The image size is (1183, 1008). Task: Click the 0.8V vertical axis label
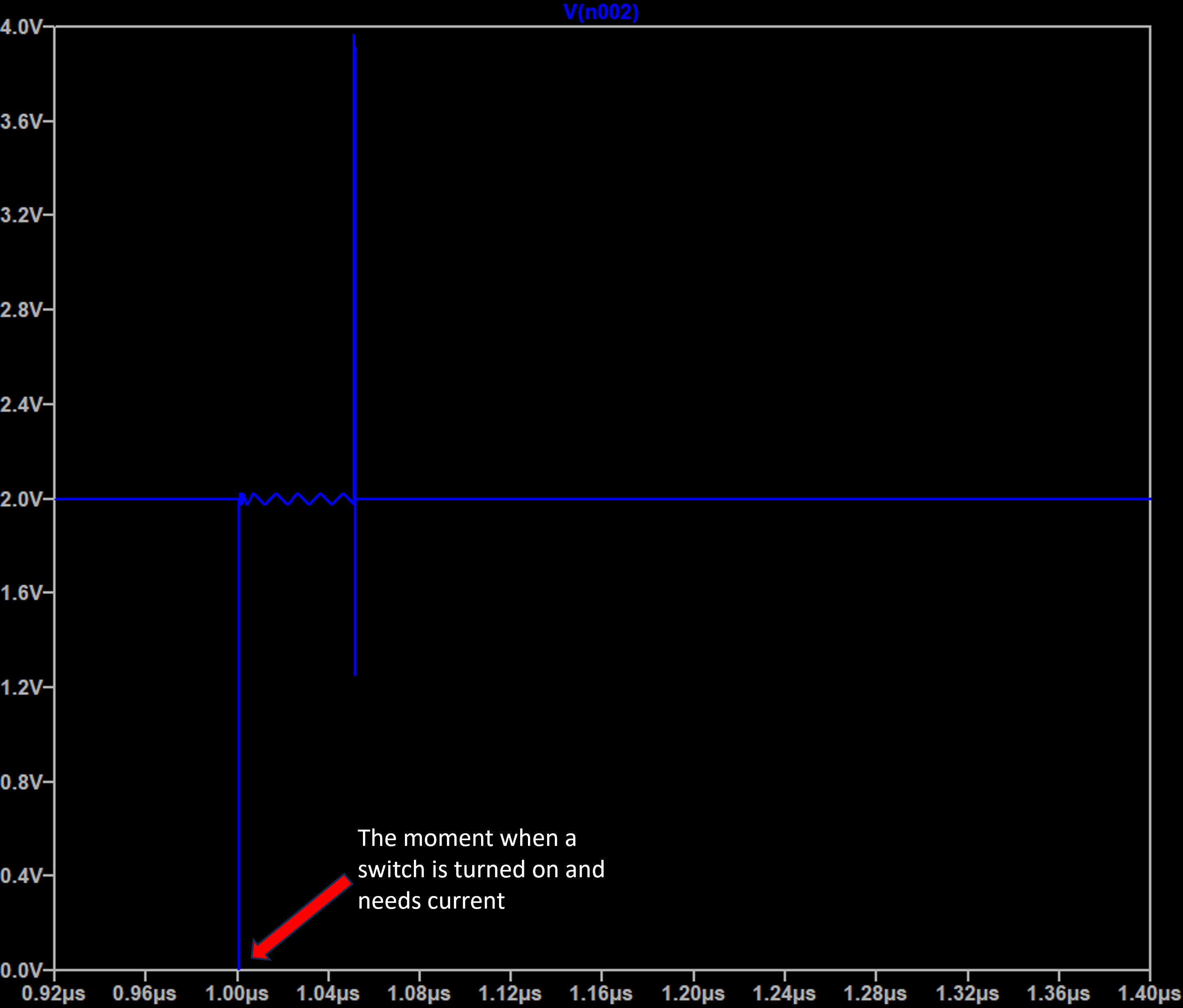click(x=21, y=782)
